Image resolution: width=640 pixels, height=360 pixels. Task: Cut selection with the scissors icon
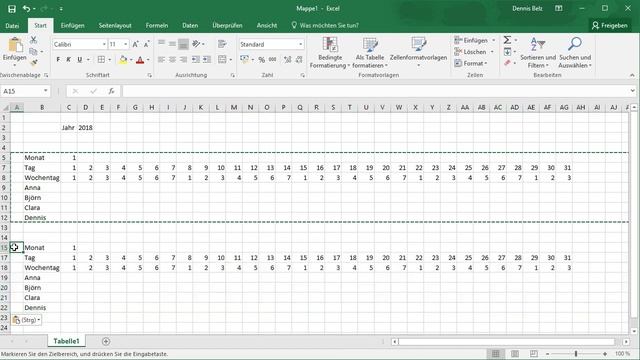click(x=33, y=40)
